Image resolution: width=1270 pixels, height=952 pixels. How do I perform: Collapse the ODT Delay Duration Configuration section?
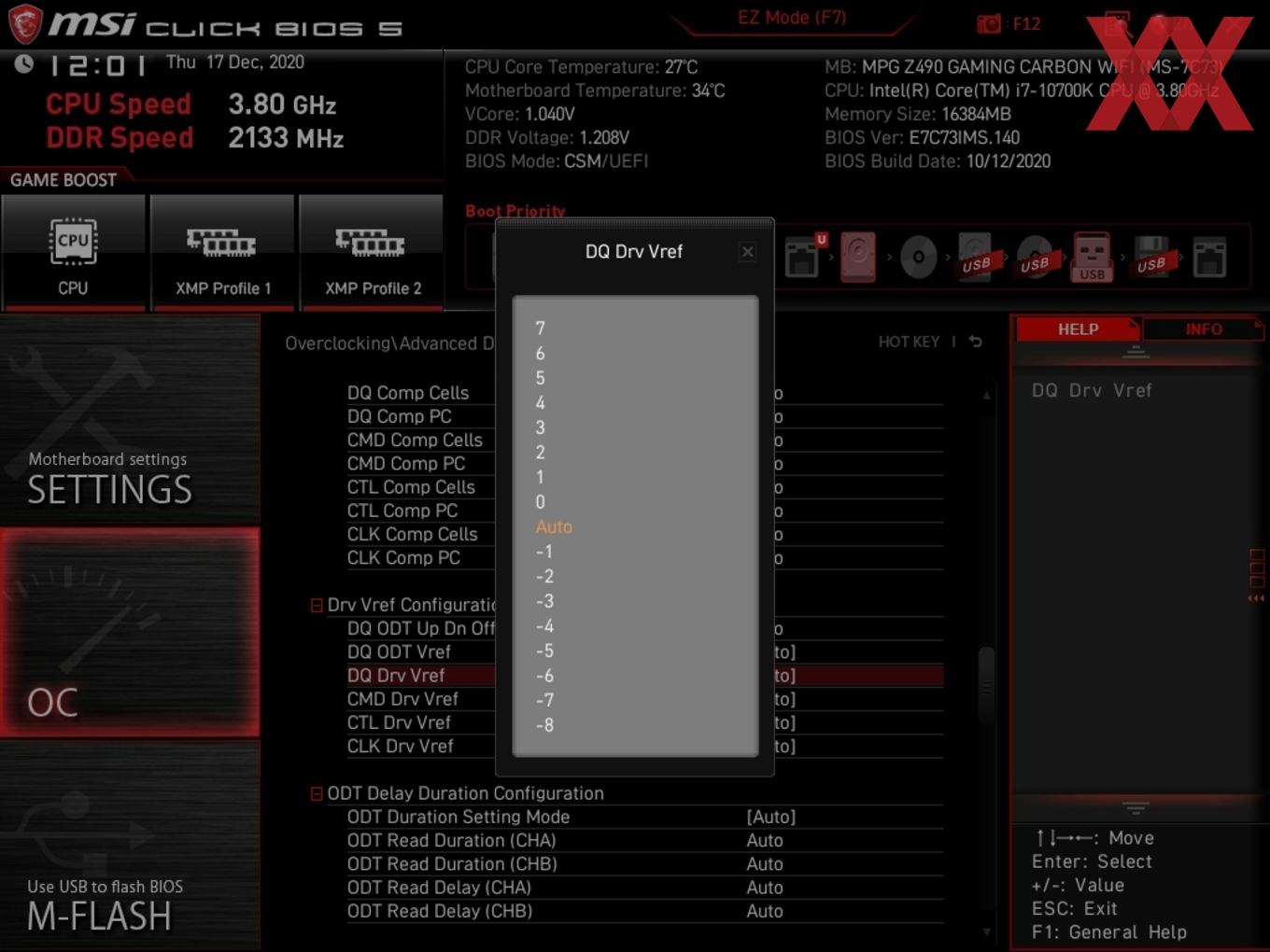pyautogui.click(x=317, y=793)
